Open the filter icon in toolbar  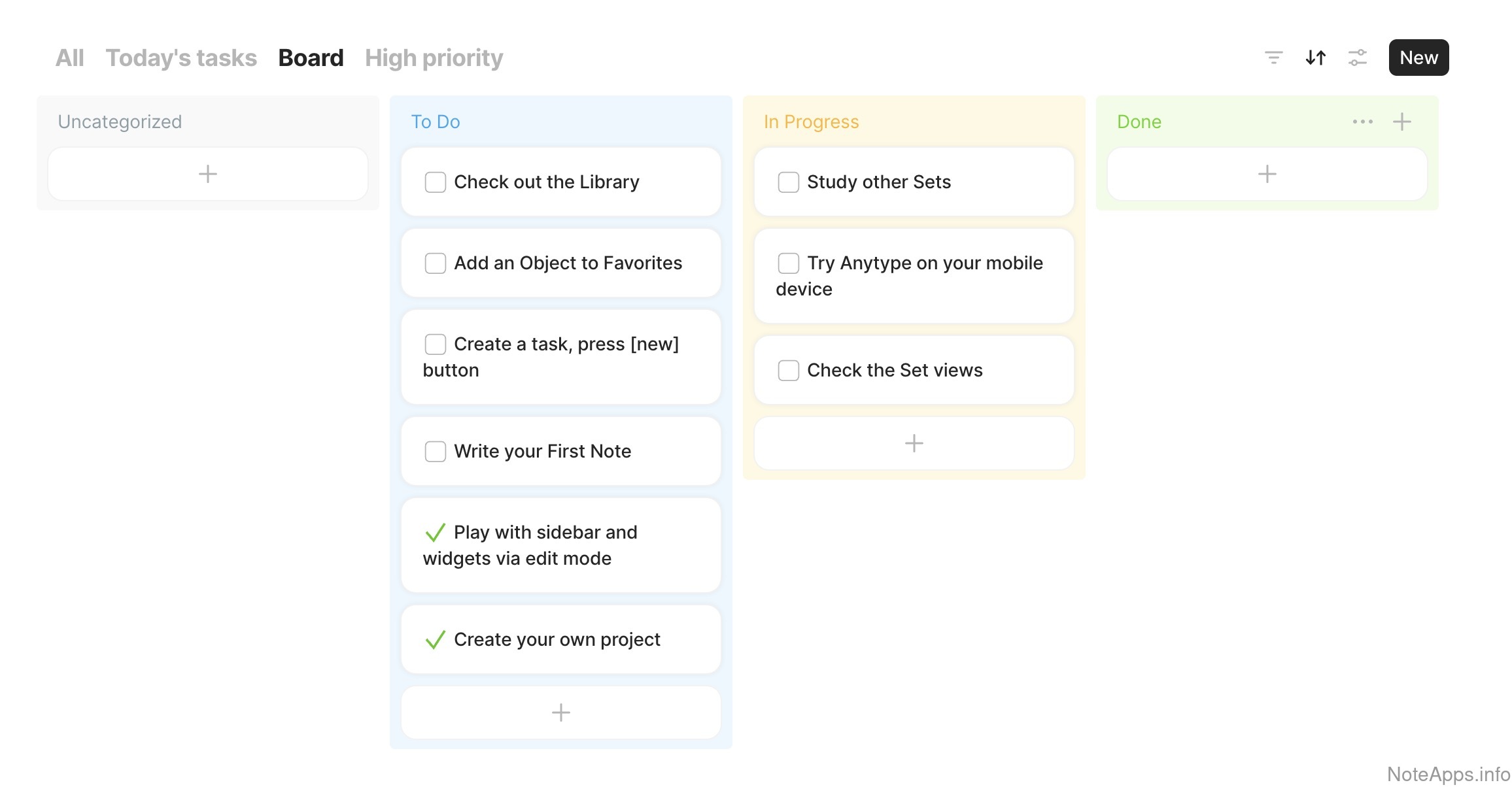click(1273, 58)
